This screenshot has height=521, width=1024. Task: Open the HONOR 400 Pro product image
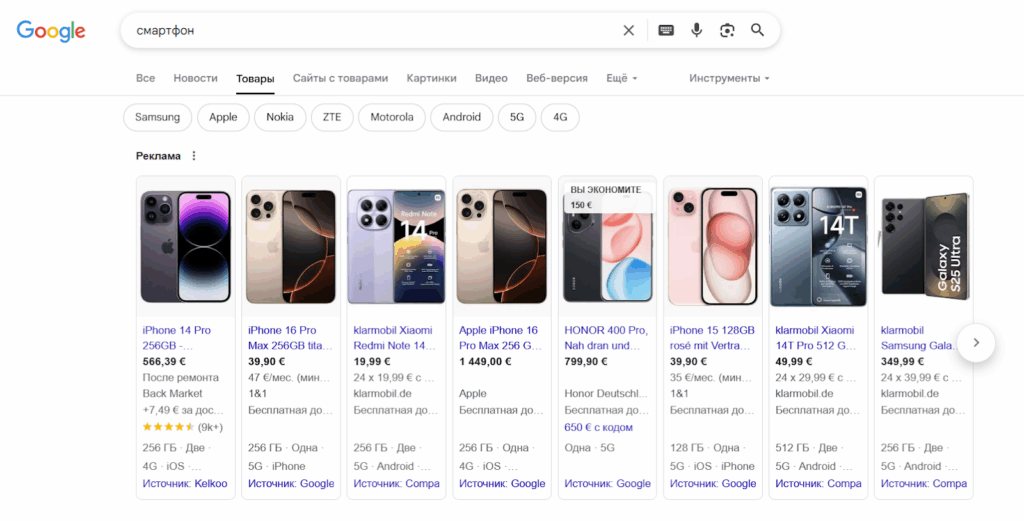click(607, 246)
